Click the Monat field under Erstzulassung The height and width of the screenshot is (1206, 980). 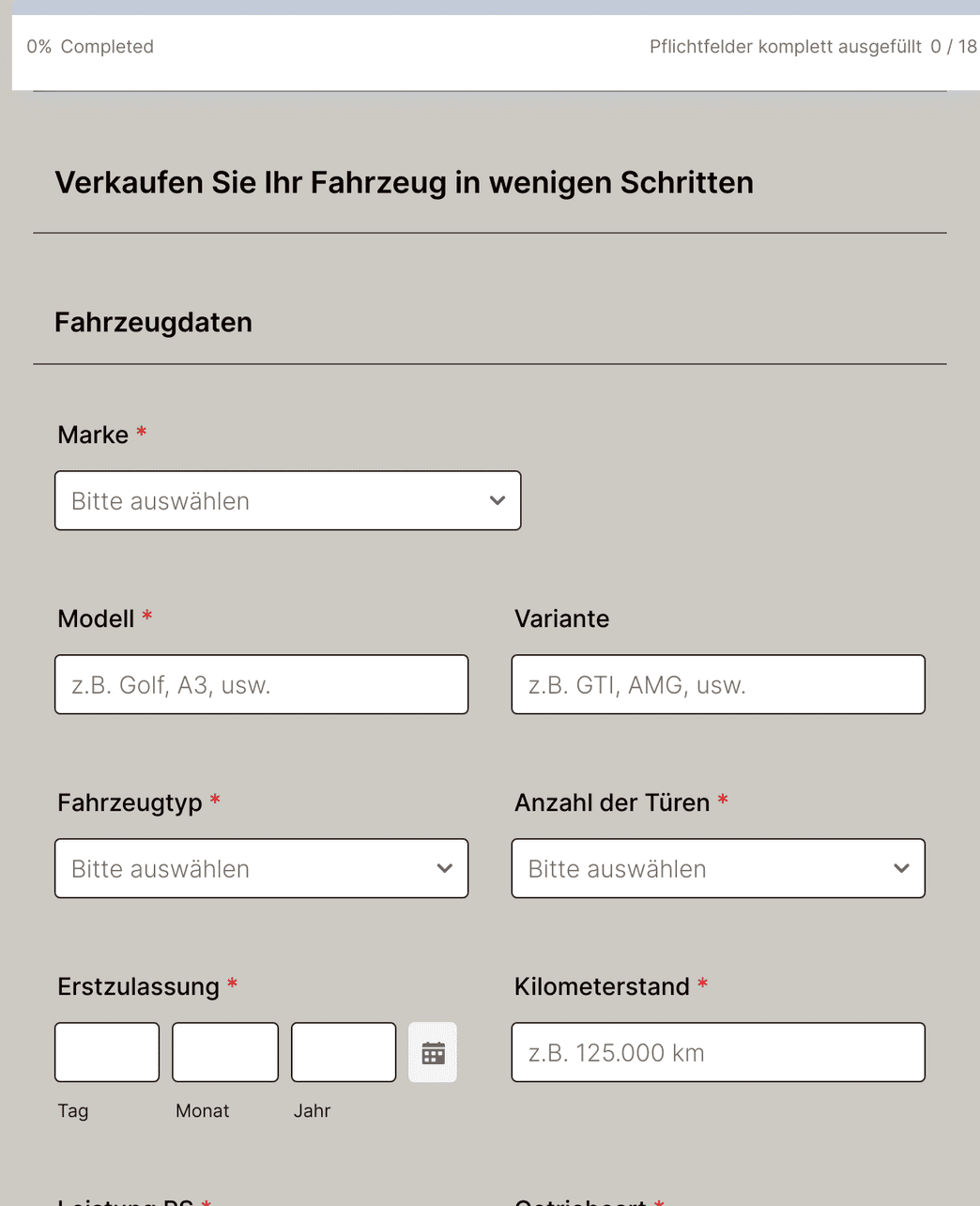click(224, 1052)
